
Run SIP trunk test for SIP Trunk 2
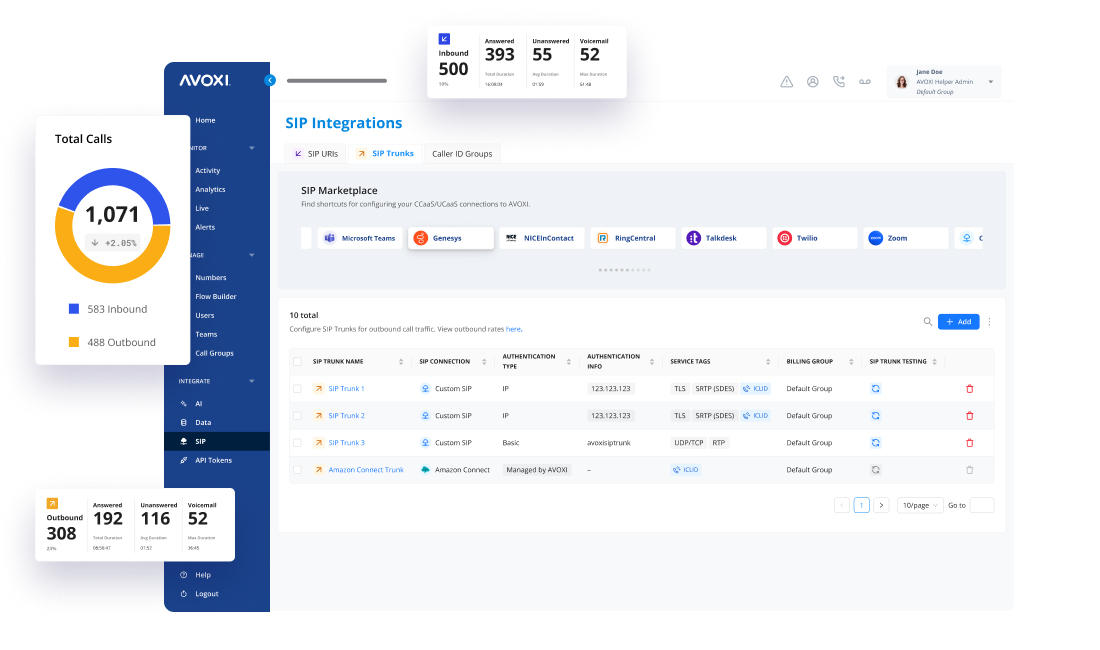(x=875, y=416)
